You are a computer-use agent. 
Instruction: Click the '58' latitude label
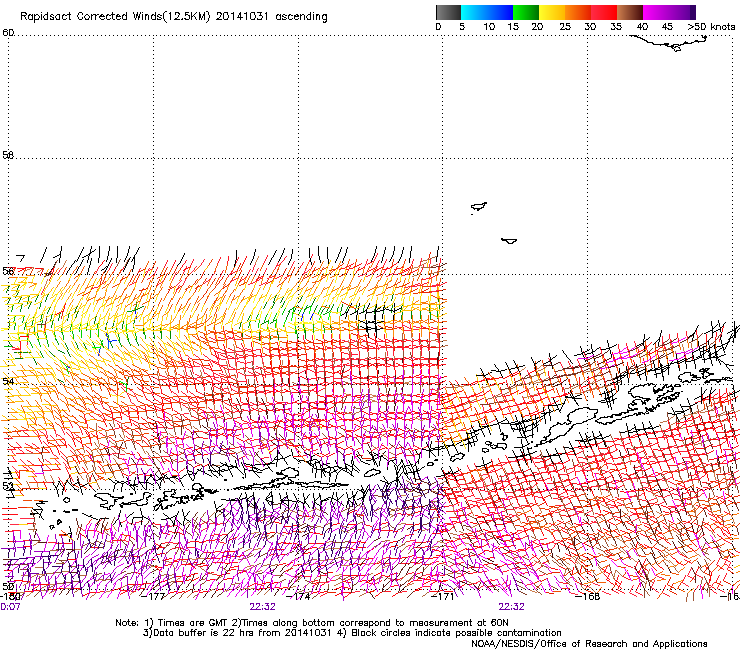(x=8, y=155)
